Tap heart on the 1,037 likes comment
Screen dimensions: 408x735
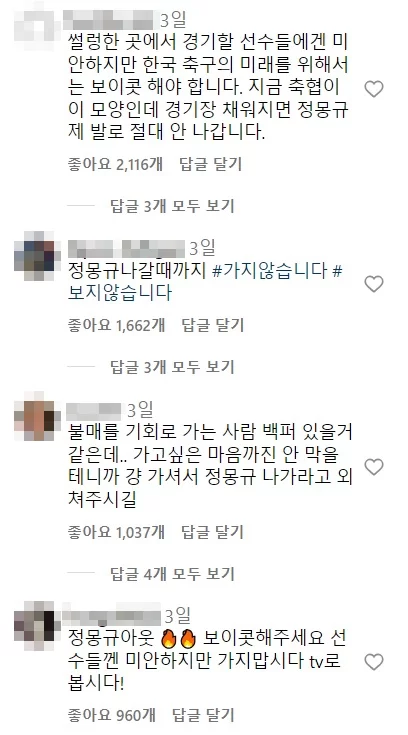374,467
